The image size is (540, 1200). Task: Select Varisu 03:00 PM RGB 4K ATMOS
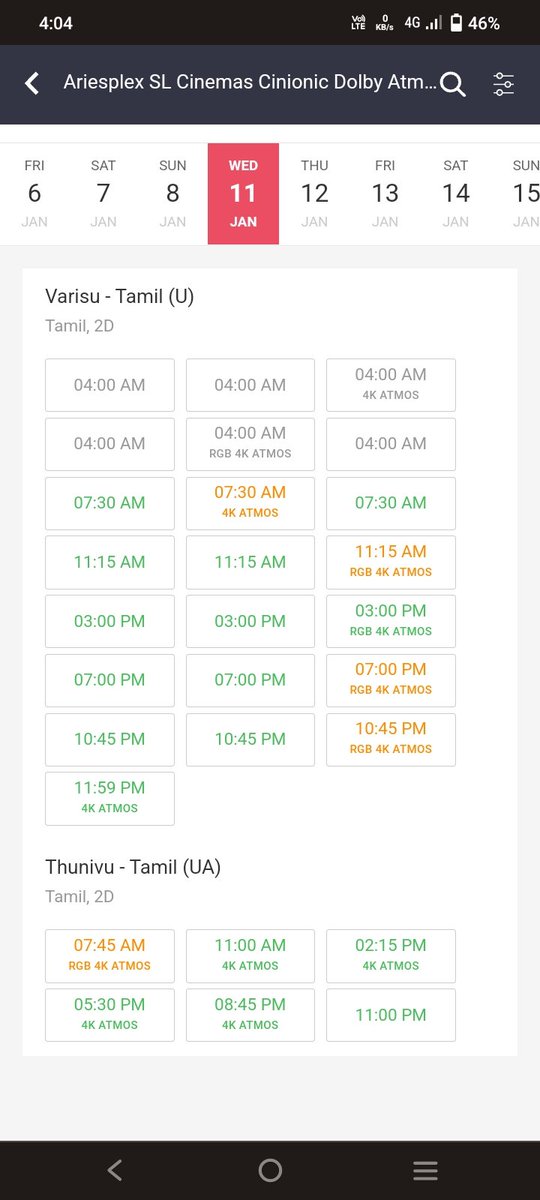391,621
